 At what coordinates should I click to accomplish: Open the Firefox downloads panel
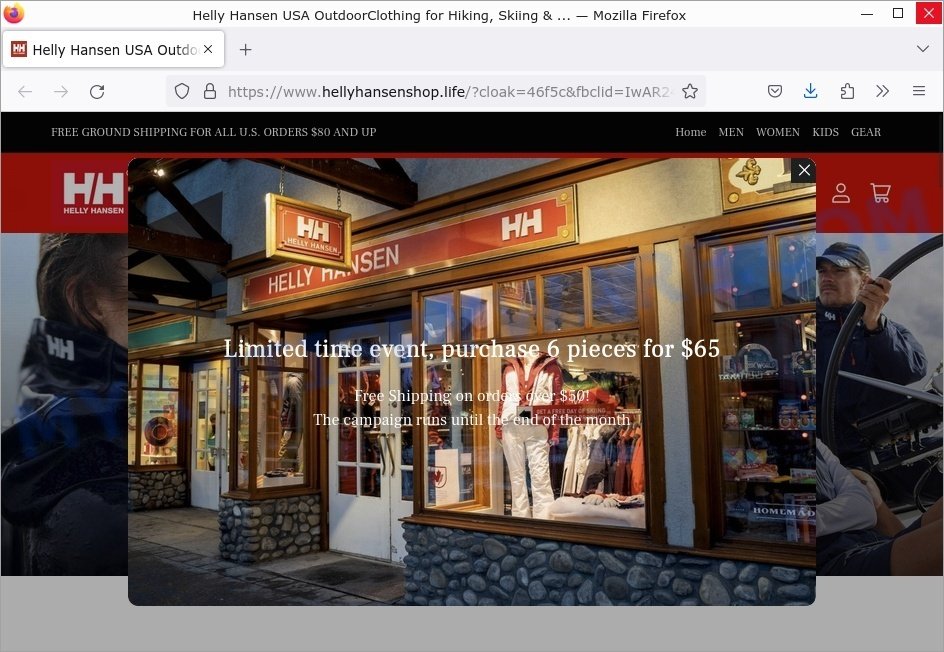pyautogui.click(x=810, y=92)
